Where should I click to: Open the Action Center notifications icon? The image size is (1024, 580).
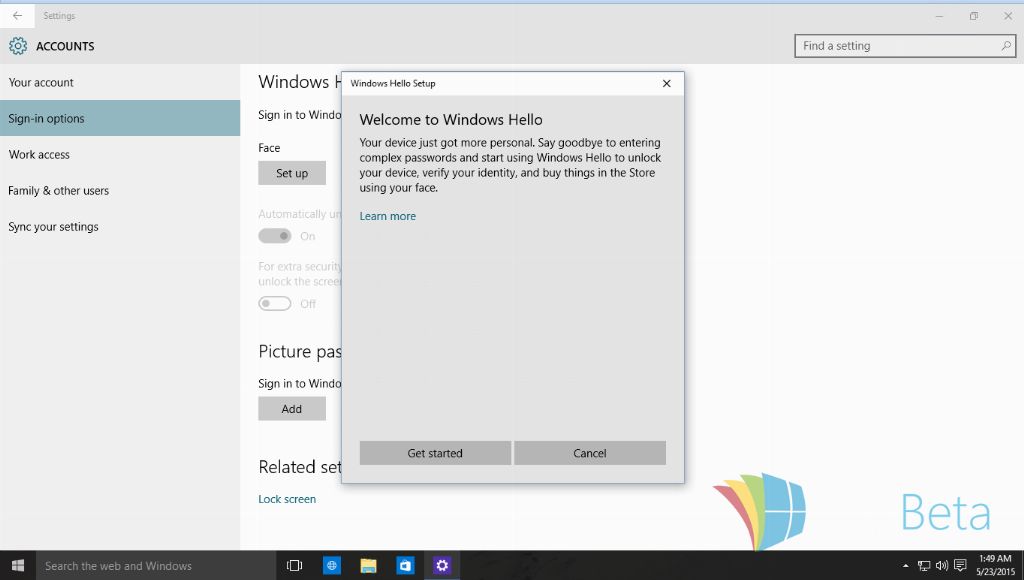pos(960,565)
